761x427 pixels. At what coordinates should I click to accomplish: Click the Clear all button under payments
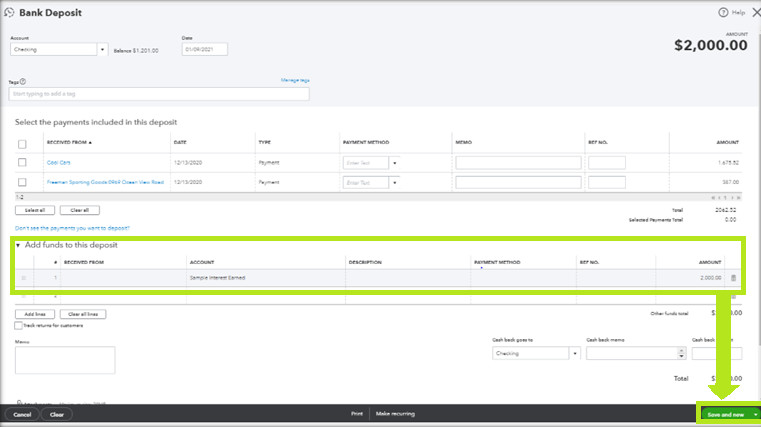[x=80, y=210]
